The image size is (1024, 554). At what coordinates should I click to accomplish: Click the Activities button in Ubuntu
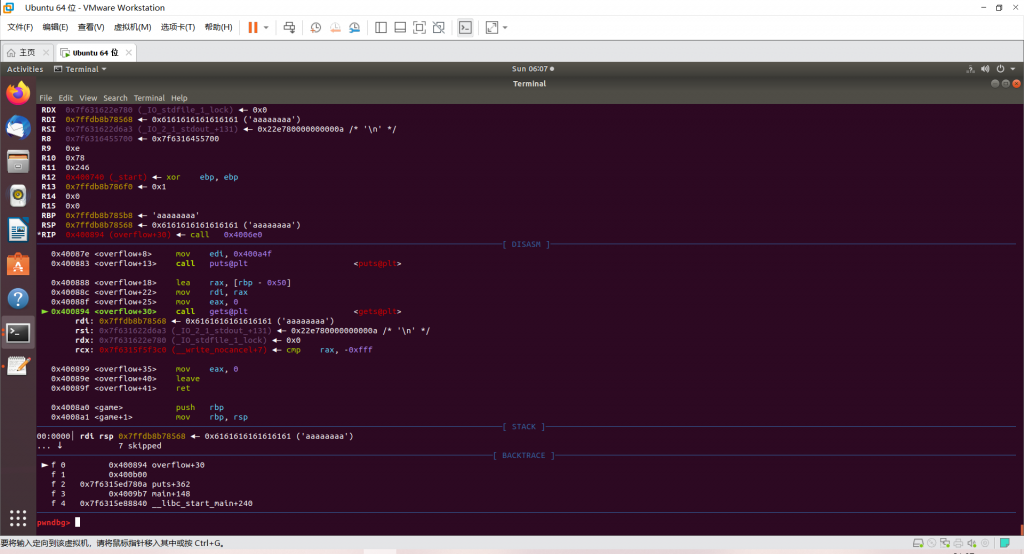click(x=25, y=69)
